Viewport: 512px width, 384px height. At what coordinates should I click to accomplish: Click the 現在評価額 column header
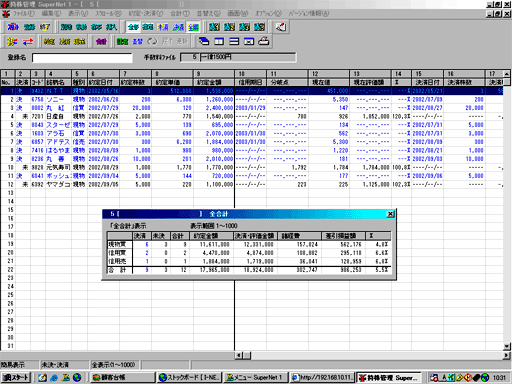coord(370,82)
